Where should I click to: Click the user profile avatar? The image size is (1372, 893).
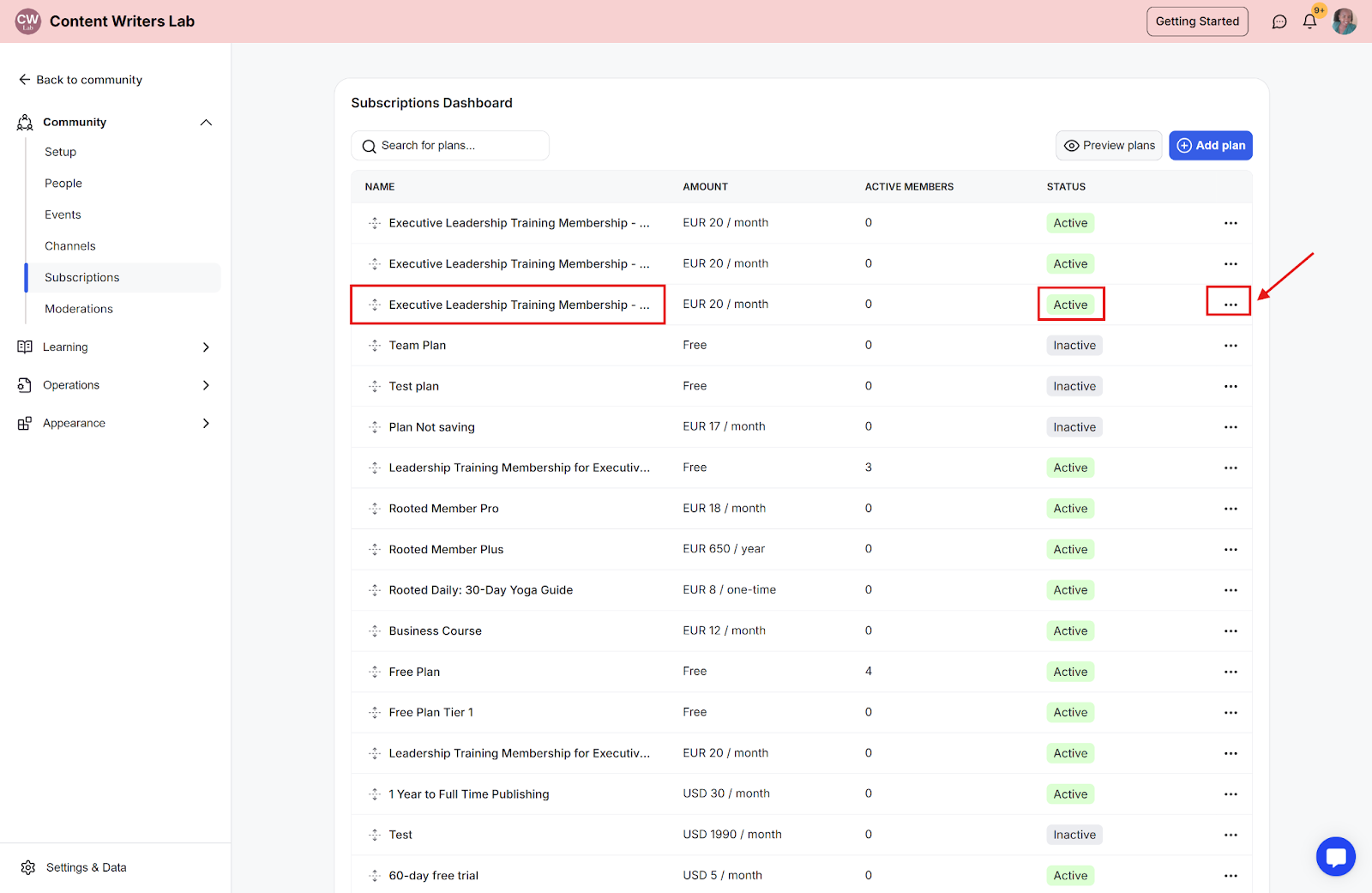[1344, 21]
